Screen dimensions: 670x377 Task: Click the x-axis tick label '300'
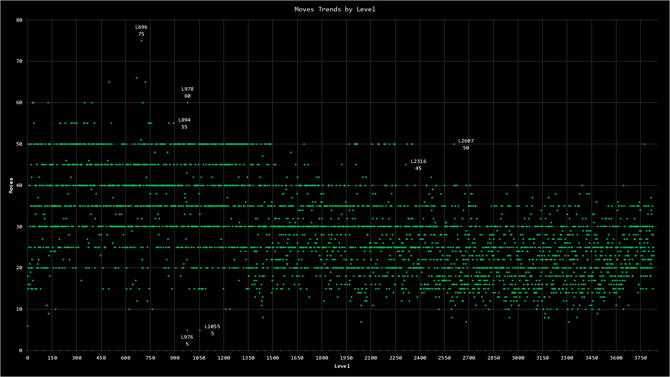point(76,358)
